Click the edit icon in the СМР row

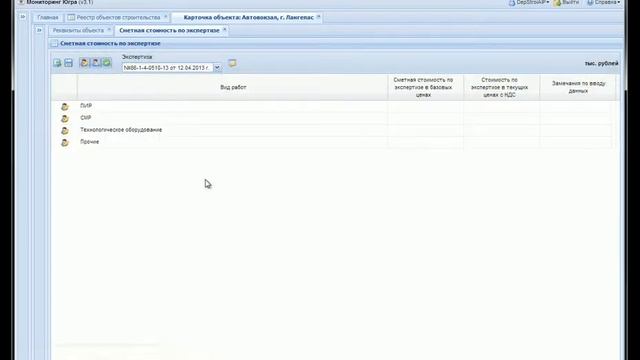click(64, 119)
